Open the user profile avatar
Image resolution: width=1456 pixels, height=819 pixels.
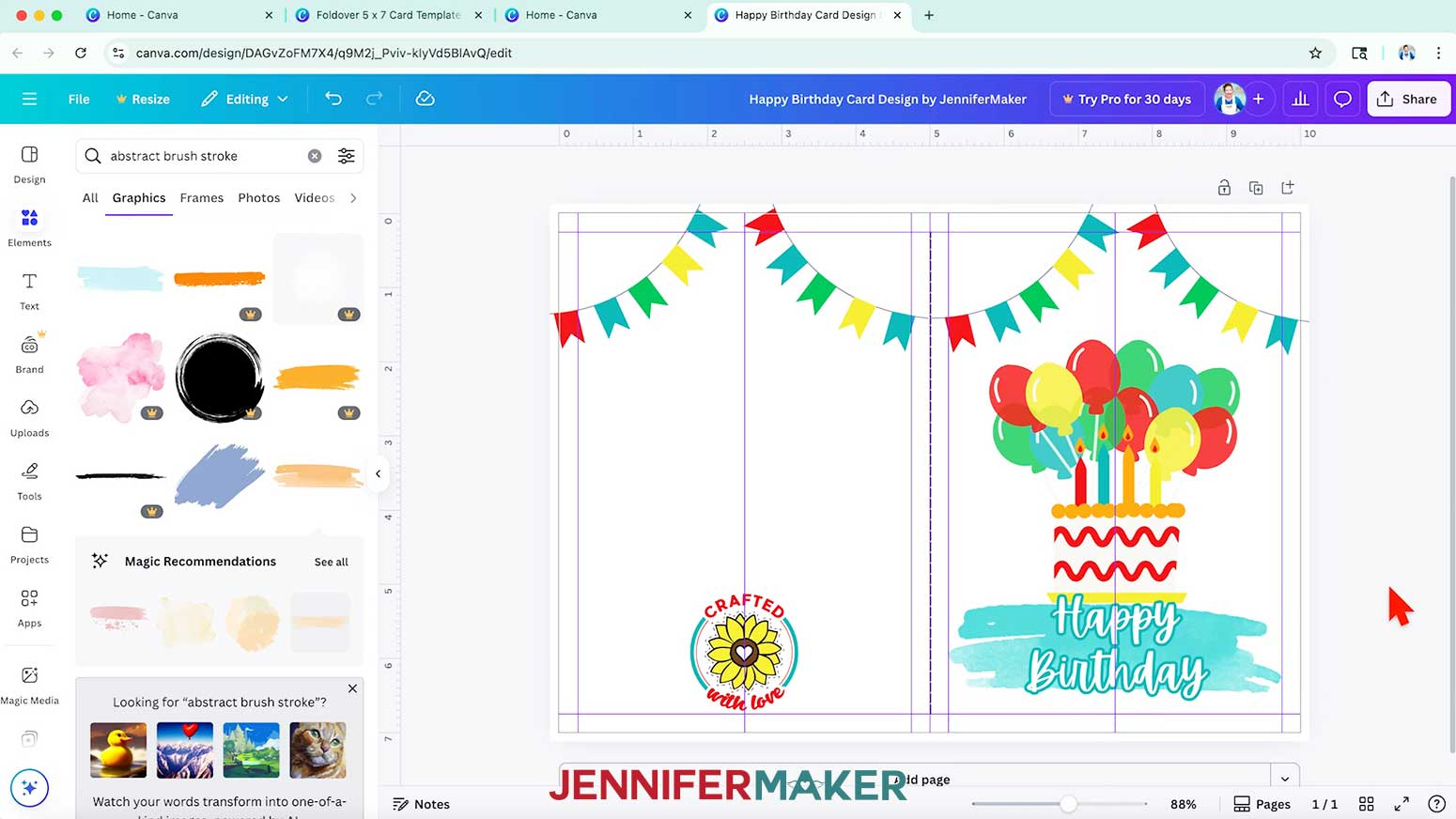(1230, 99)
